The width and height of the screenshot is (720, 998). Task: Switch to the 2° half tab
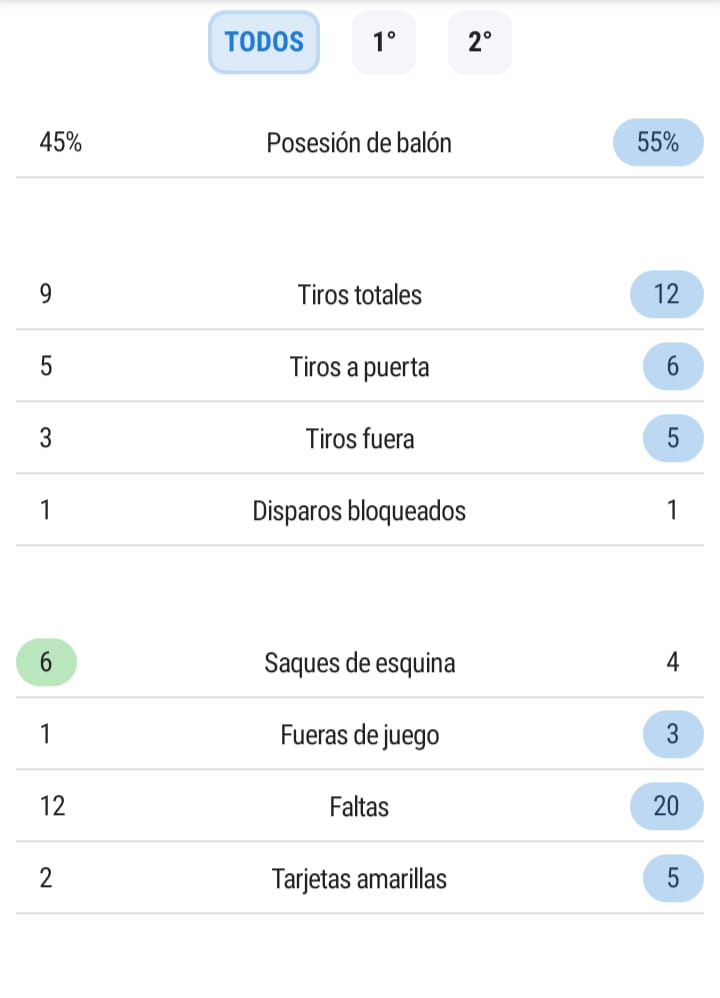(480, 42)
